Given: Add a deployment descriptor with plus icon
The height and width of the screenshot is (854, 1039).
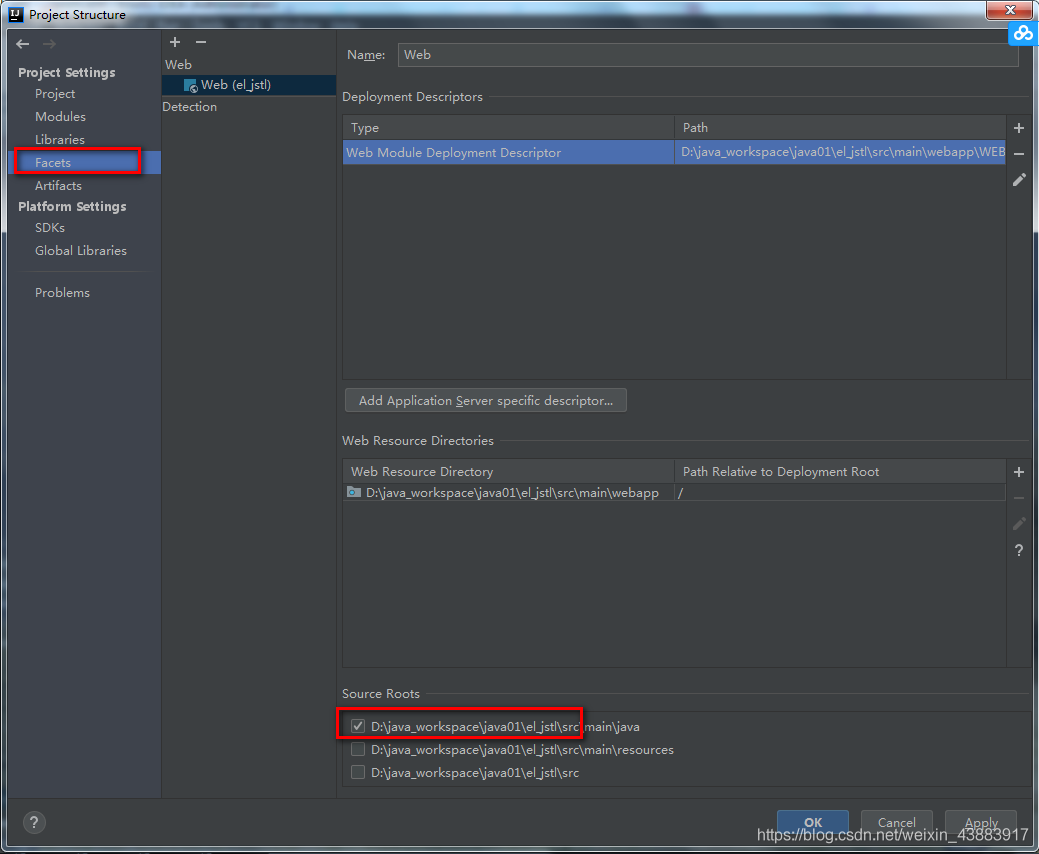Looking at the screenshot, I should point(1019,128).
